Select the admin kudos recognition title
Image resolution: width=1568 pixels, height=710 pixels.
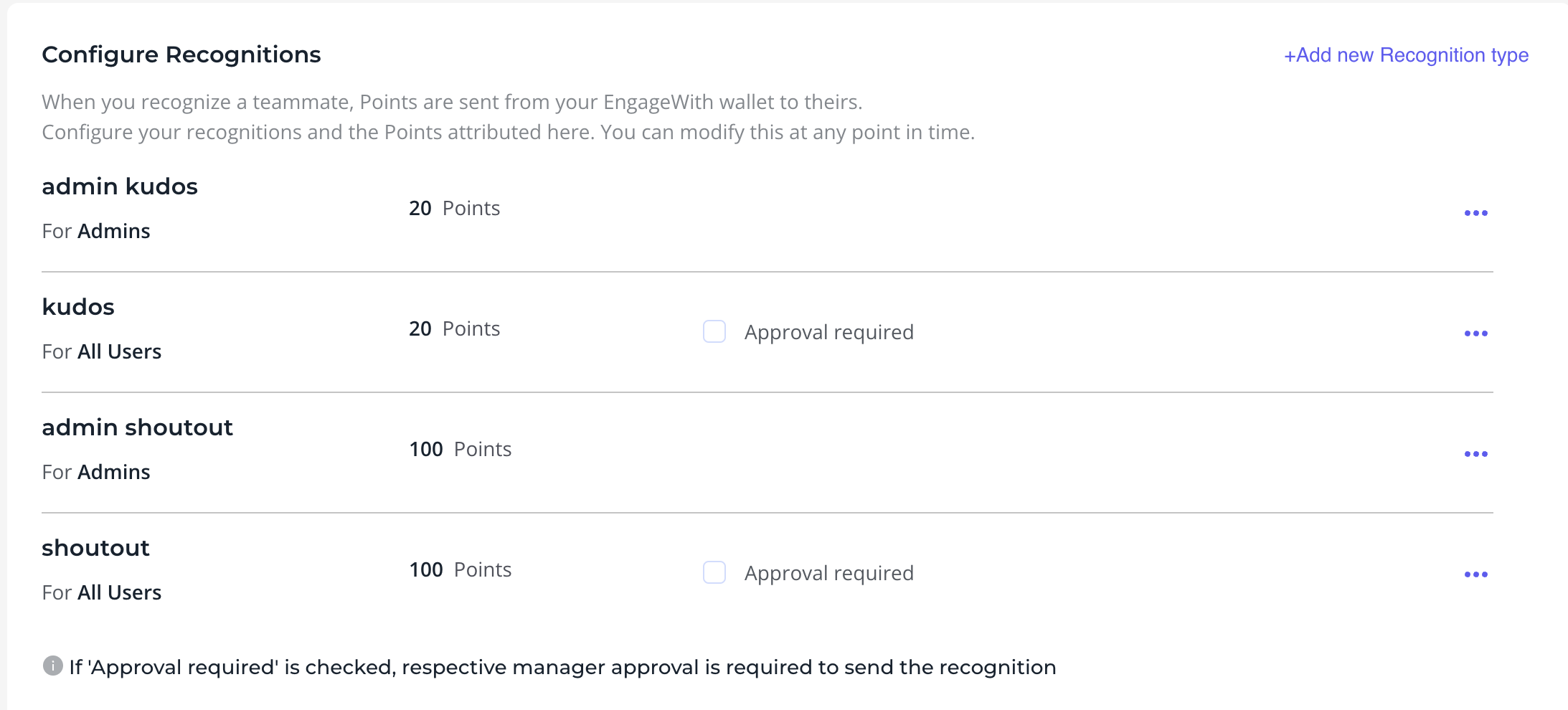click(120, 186)
